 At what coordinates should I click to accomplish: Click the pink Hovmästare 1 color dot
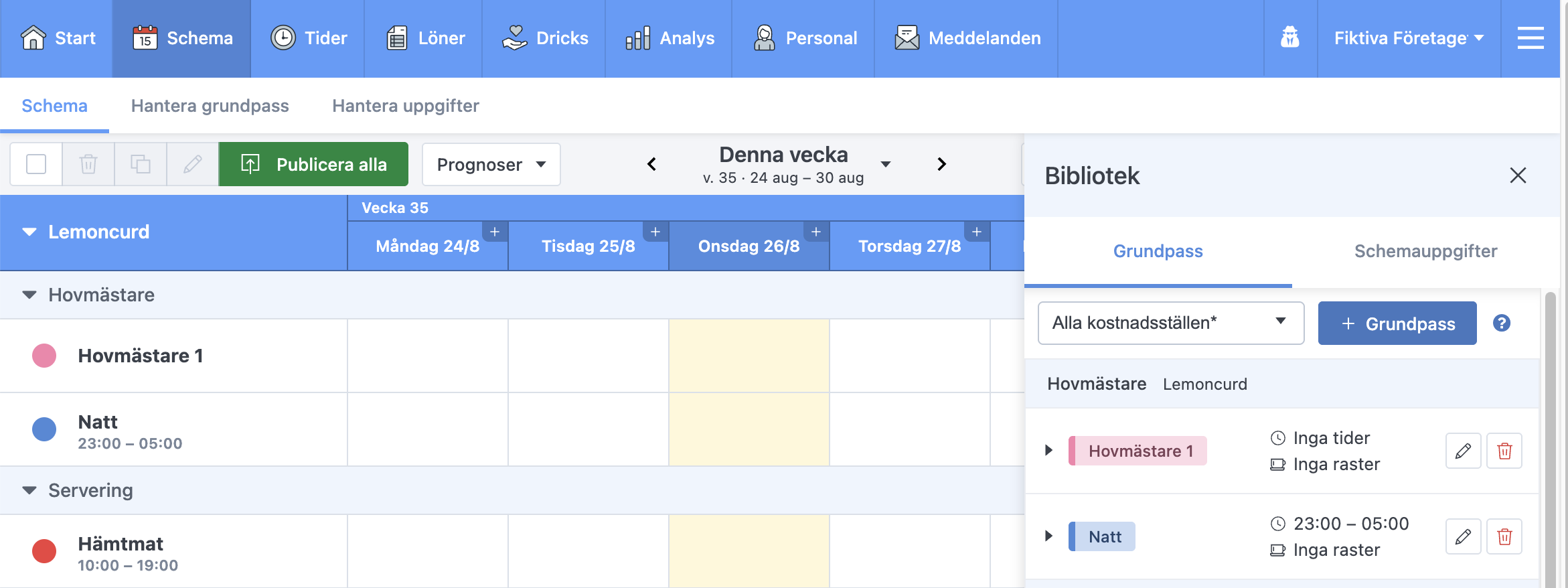point(44,356)
